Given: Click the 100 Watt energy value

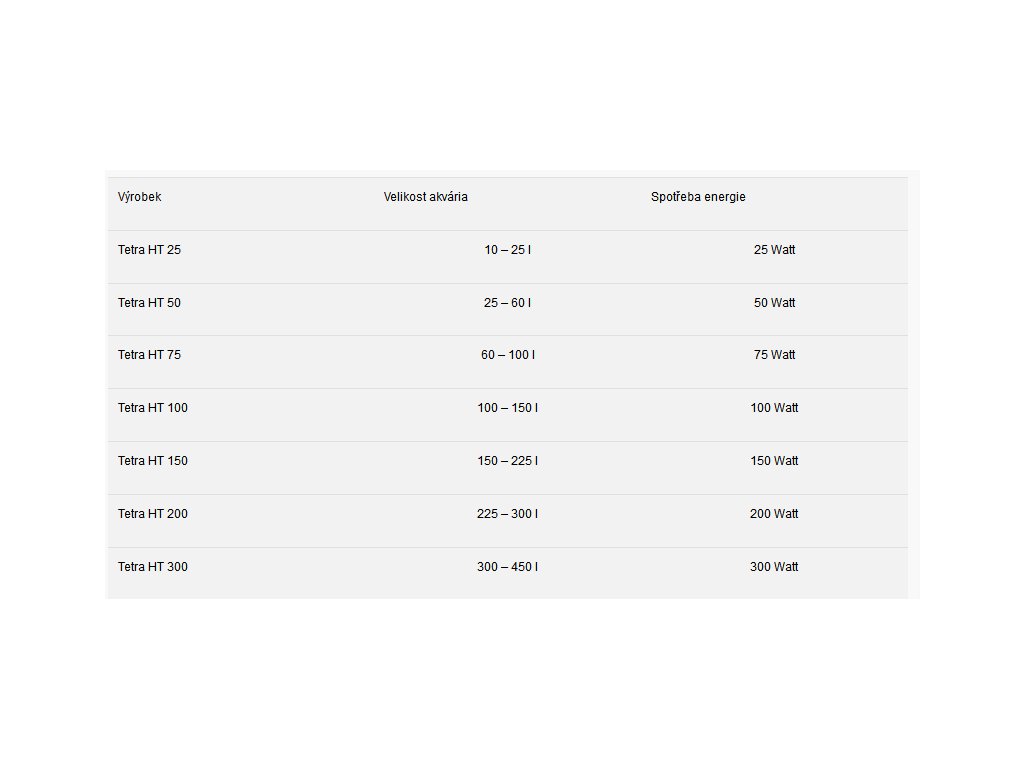Looking at the screenshot, I should pos(775,408).
